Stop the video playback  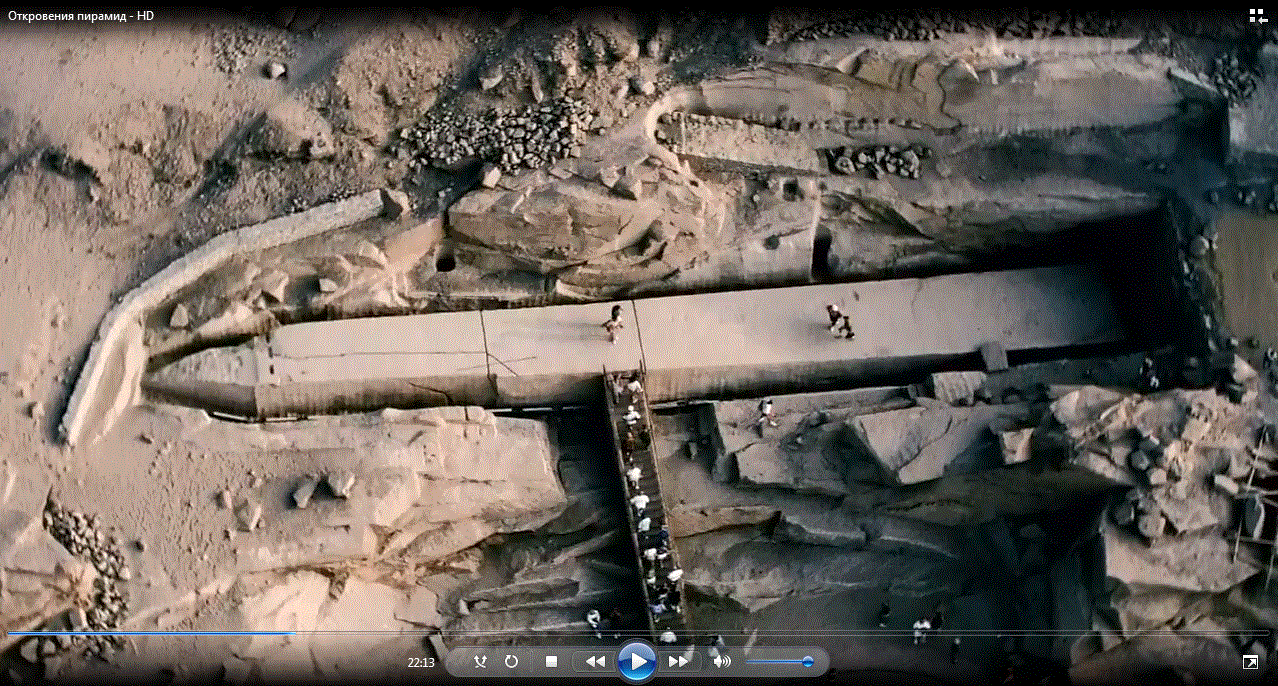pos(551,661)
